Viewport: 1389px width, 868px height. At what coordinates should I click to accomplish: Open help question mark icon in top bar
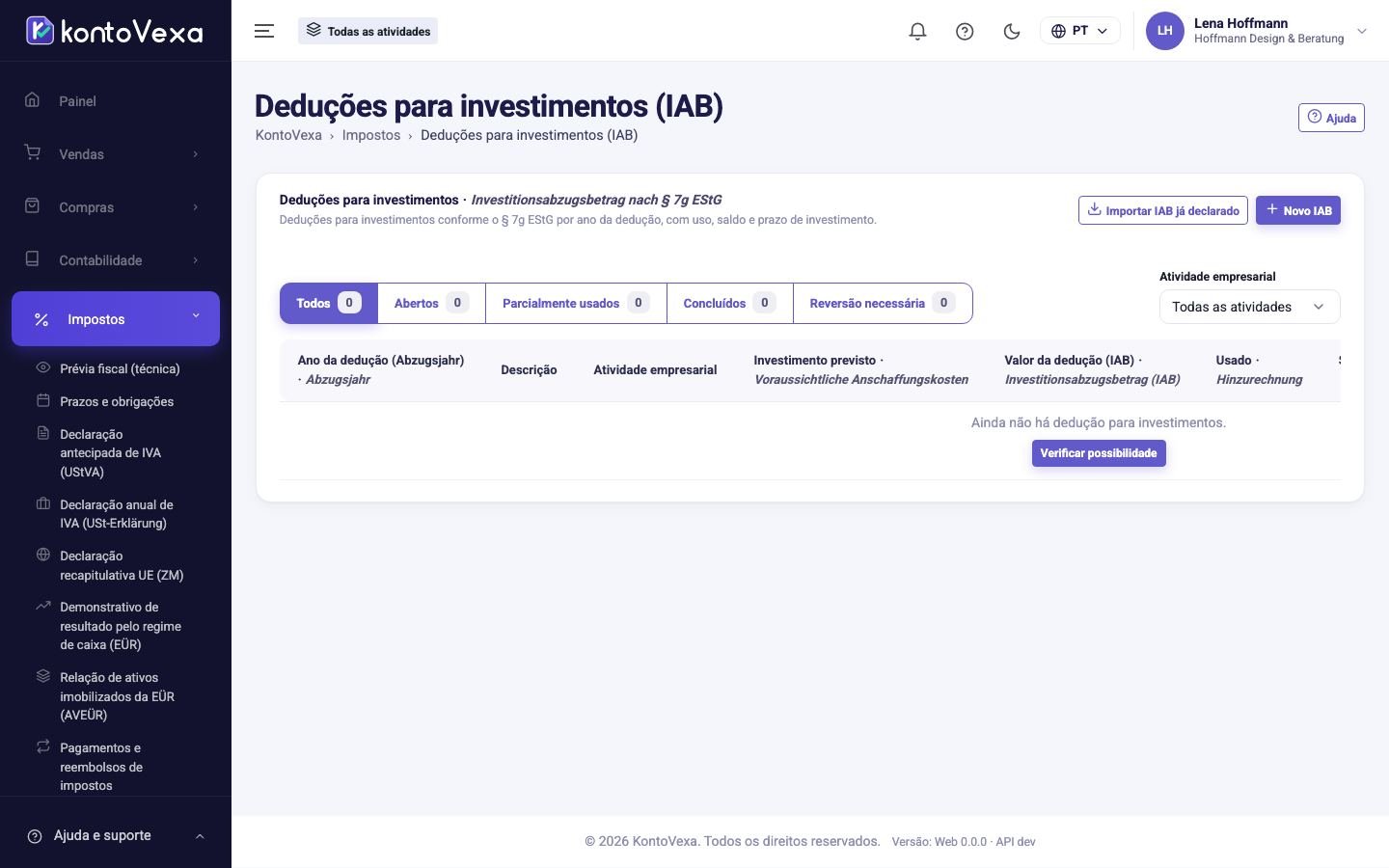(965, 31)
